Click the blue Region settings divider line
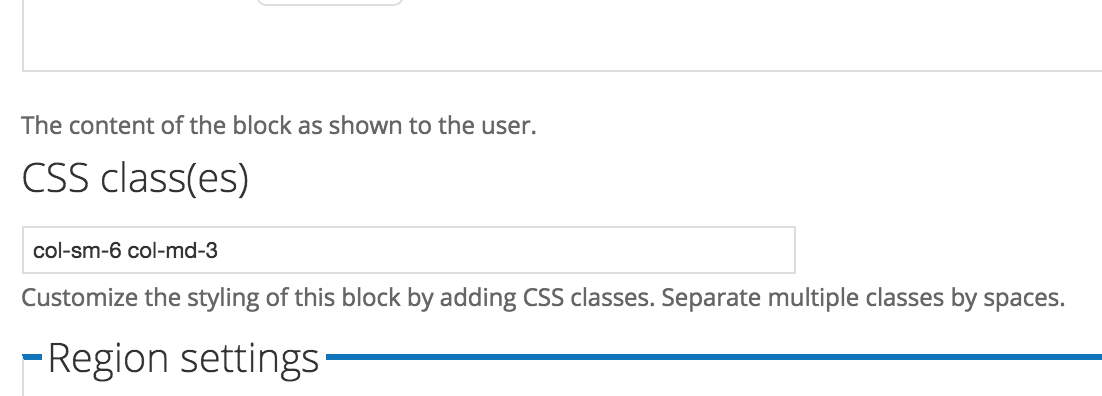Image resolution: width=1102 pixels, height=396 pixels. pos(714,357)
